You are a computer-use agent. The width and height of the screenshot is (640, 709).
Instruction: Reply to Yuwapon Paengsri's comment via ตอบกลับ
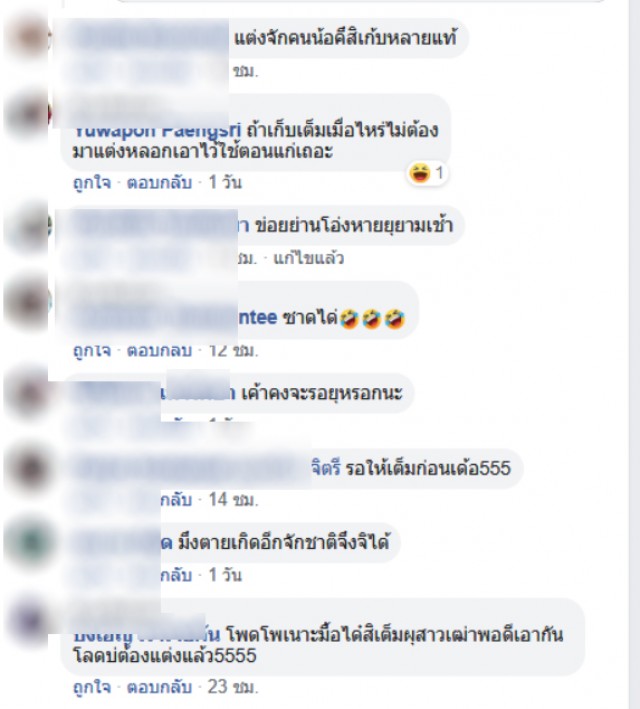[159, 183]
